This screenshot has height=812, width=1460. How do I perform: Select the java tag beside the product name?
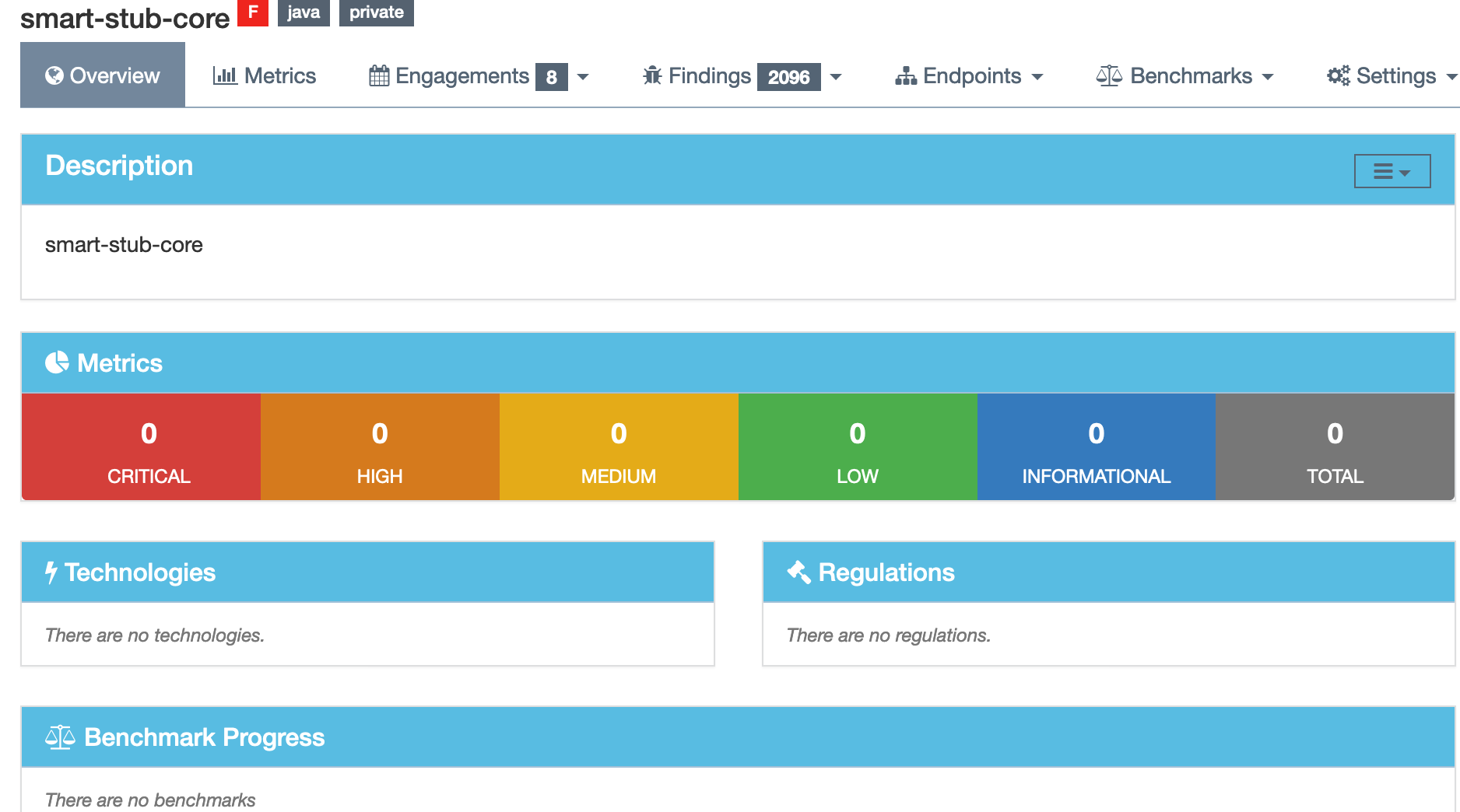point(304,12)
